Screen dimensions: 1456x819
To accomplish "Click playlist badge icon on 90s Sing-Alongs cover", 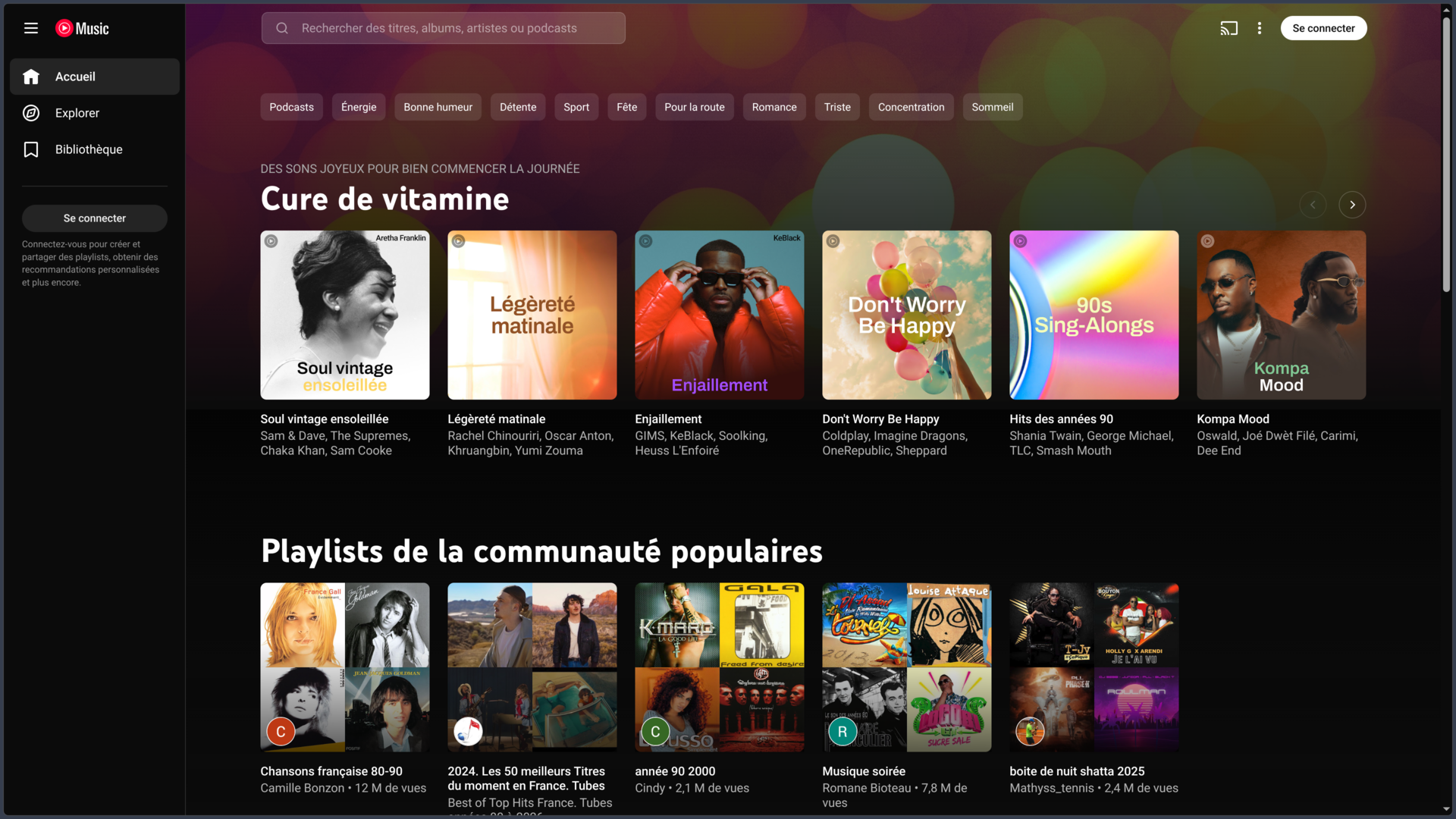I will (x=1021, y=241).
